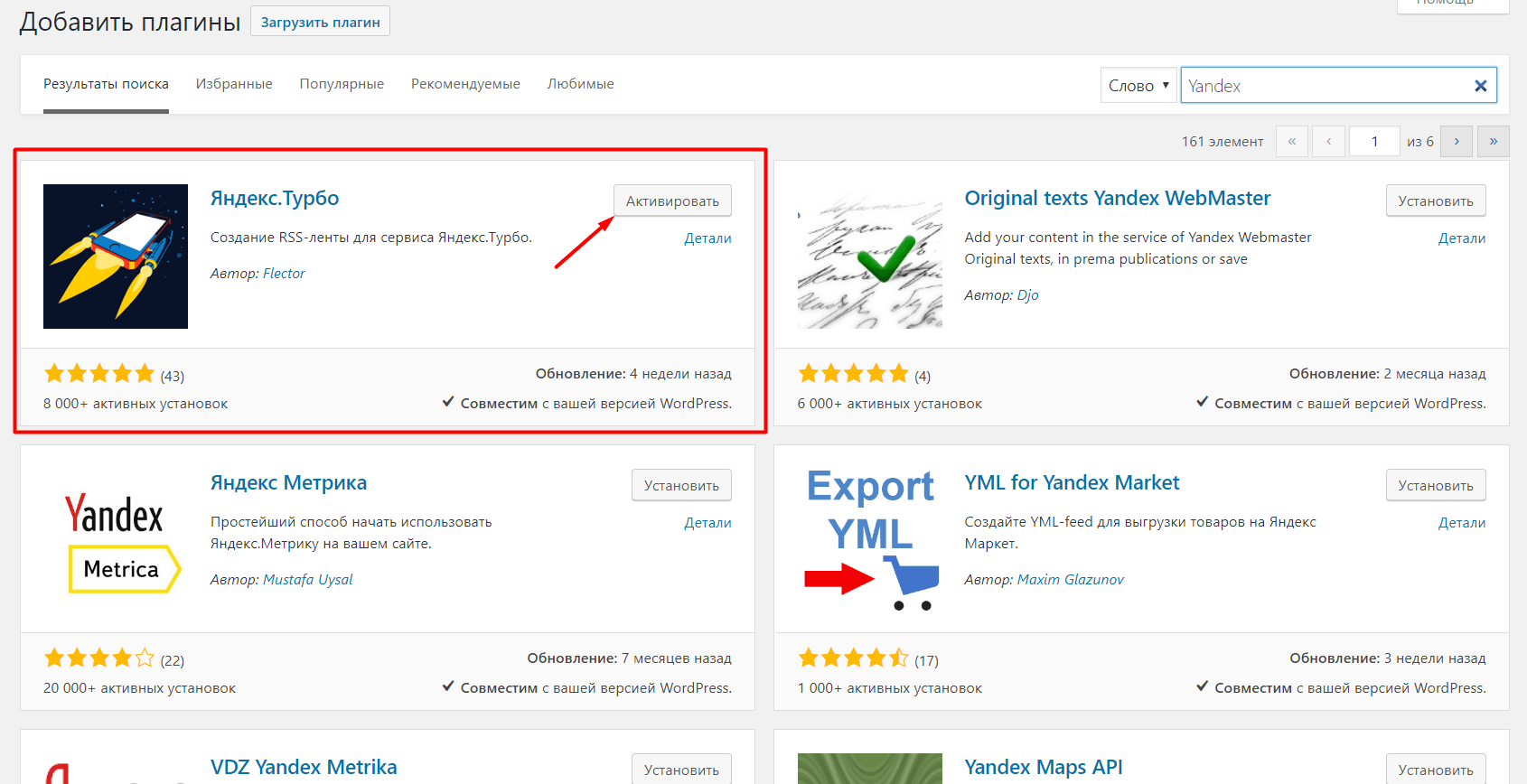Click the star rating of Яндекс.Турбо
This screenshot has width=1527, height=784.
[x=99, y=374]
